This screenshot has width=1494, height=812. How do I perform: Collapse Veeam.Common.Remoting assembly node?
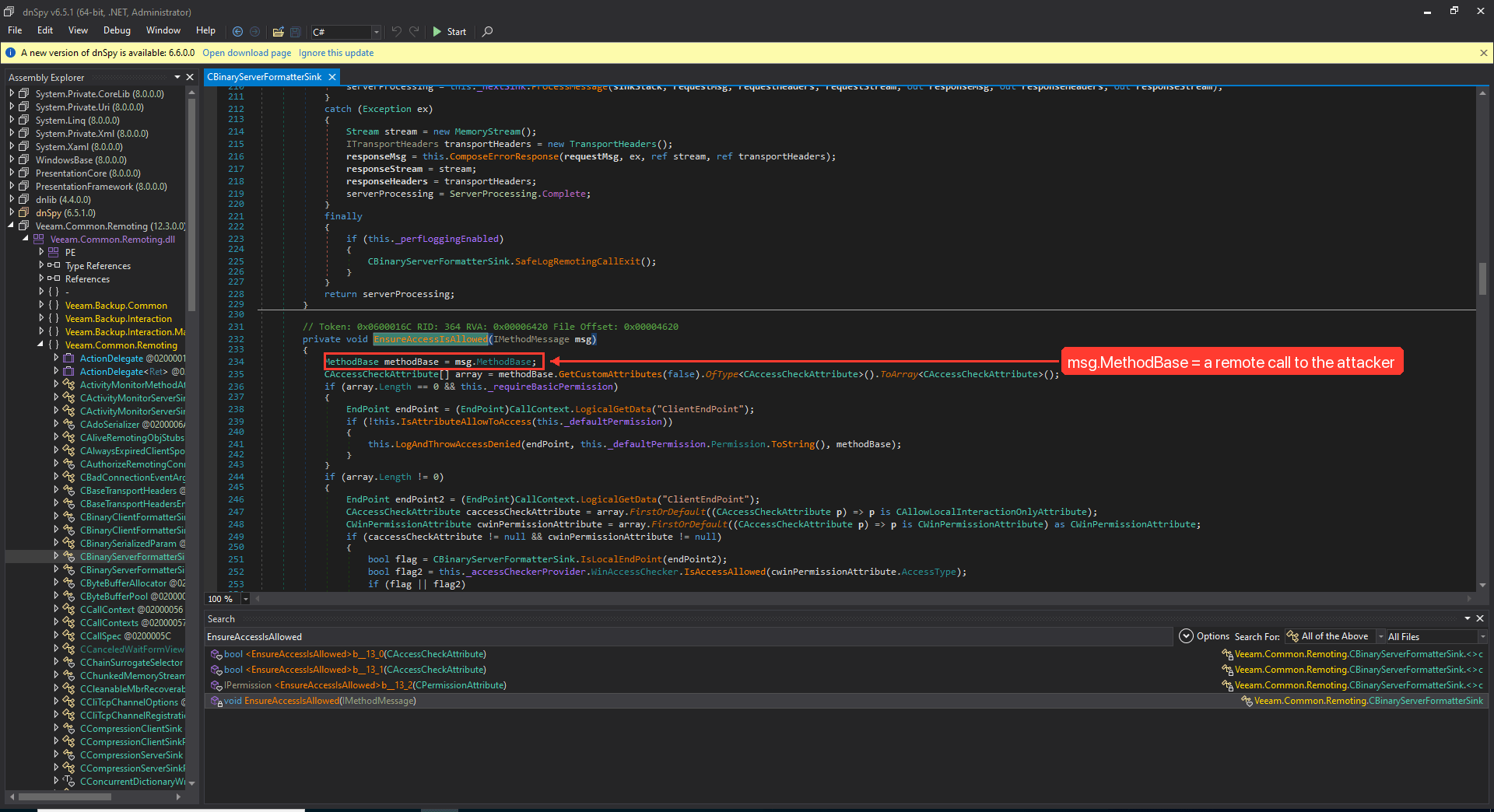click(x=12, y=226)
